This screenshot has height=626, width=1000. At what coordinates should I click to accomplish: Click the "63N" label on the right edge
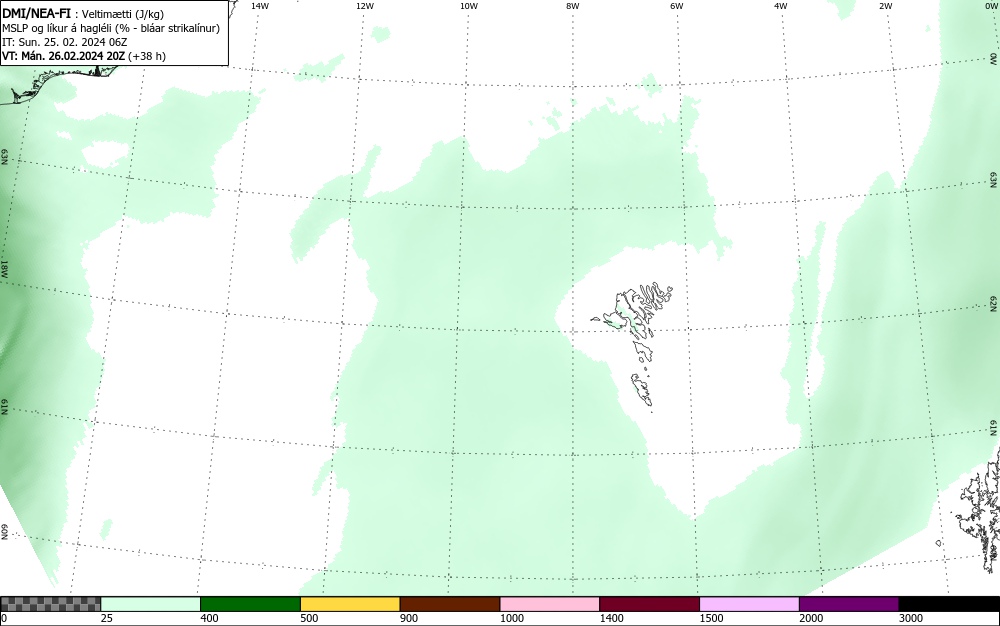click(994, 180)
